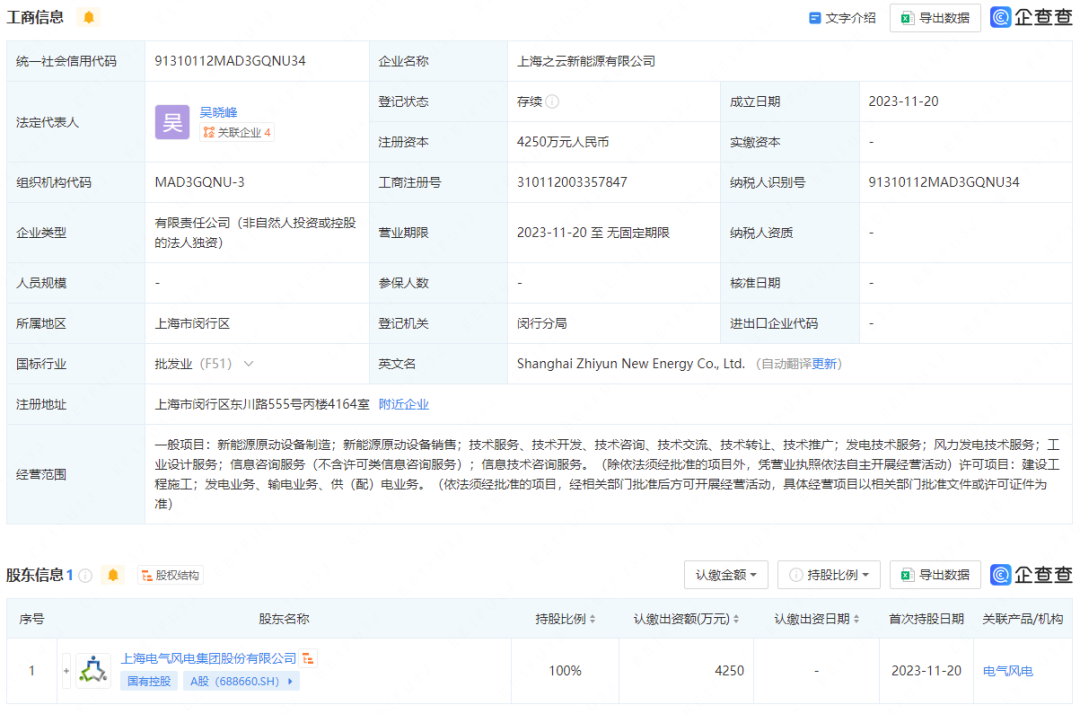Sort by 认缴出资额(万元) column header
Image resolution: width=1080 pixels, height=714 pixels.
tap(688, 619)
